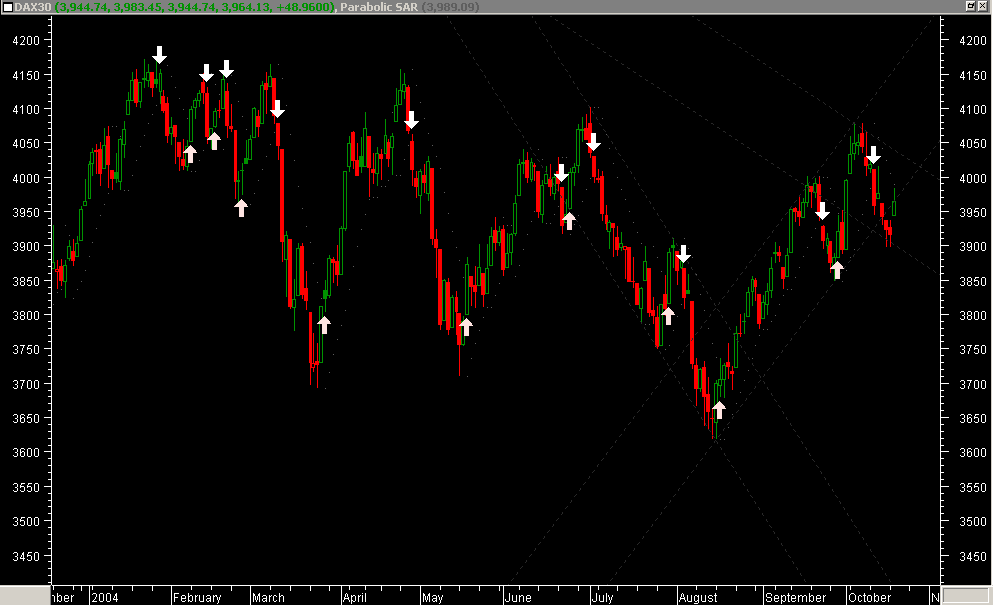Click the 4200 label on right price axis
This screenshot has width=993, height=605.
(973, 41)
